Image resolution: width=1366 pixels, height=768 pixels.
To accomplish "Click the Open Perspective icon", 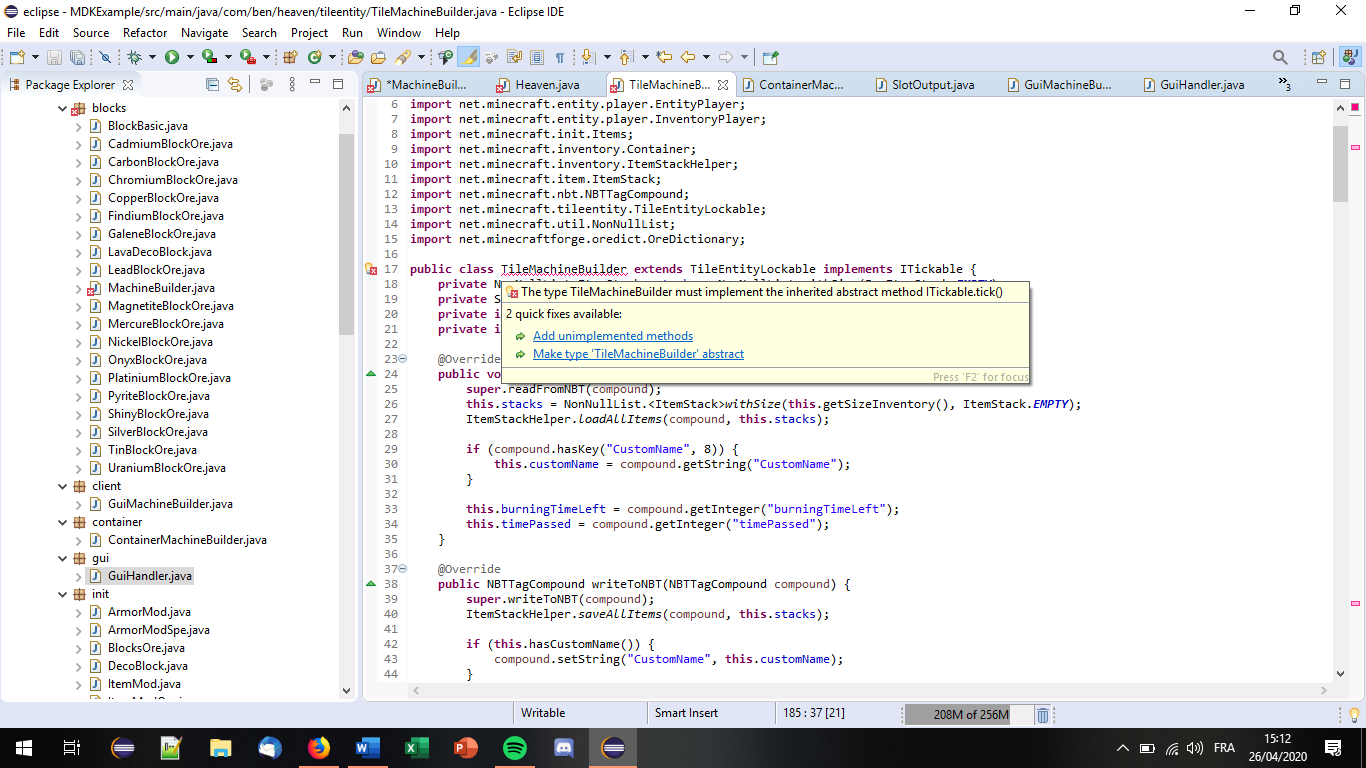I will click(1318, 58).
